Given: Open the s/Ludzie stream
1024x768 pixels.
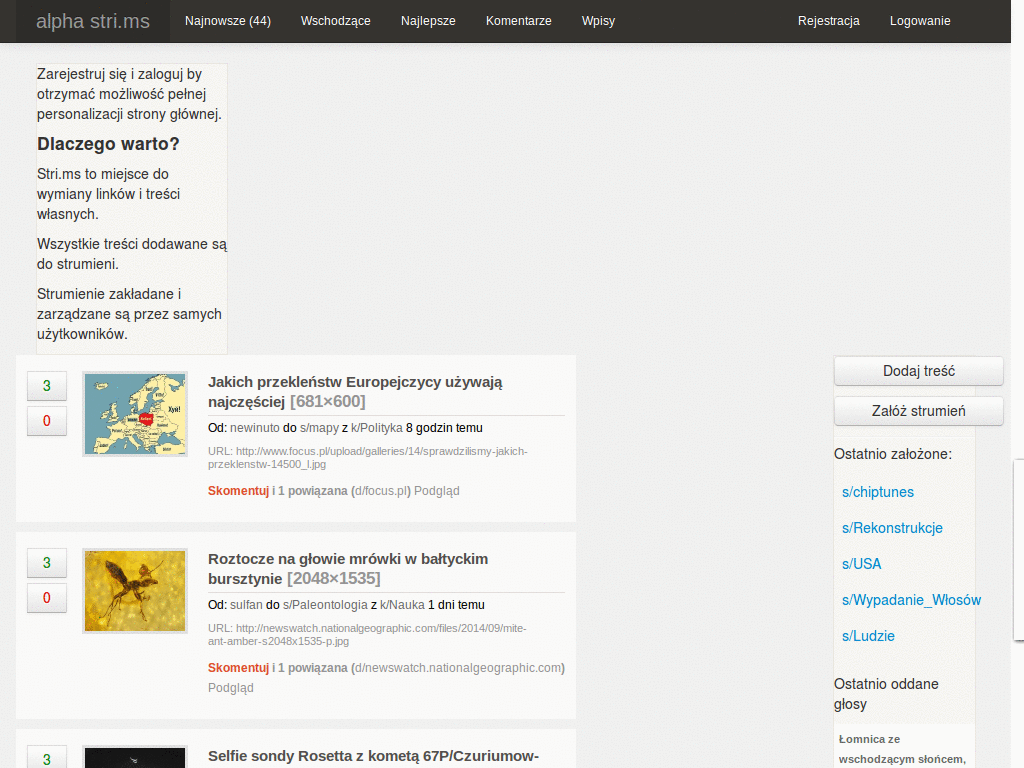Looking at the screenshot, I should [x=868, y=636].
